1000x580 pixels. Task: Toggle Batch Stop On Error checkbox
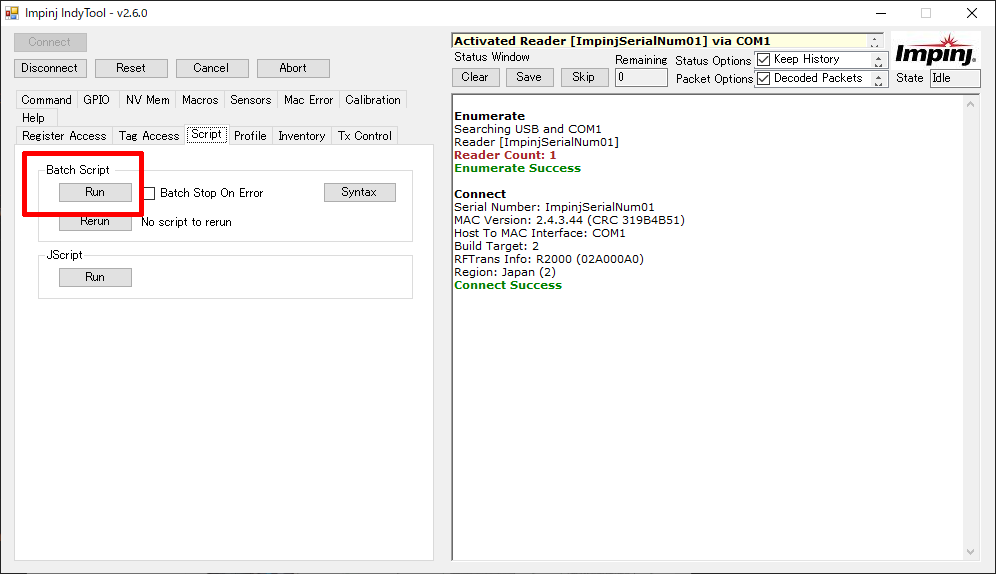[149, 194]
